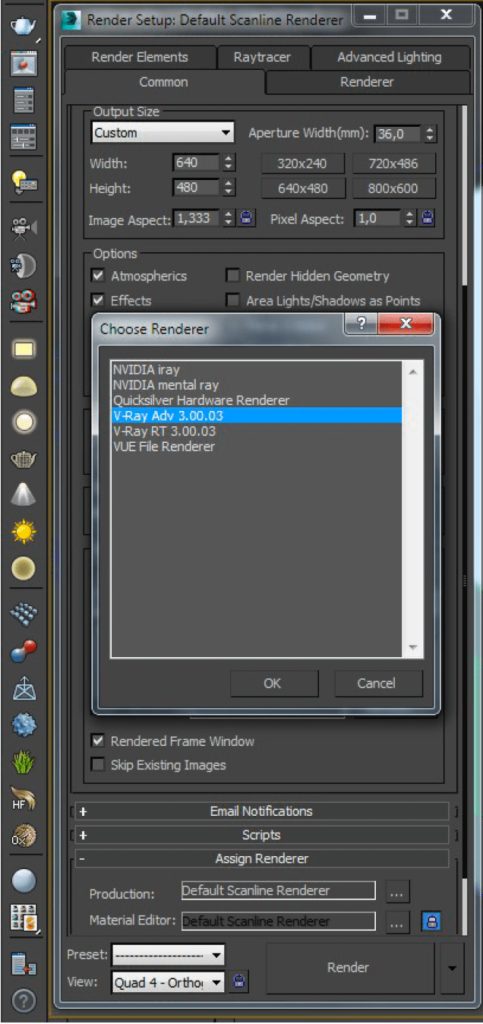Select the grey cone icon
This screenshot has width=483, height=1024.
[x=23, y=496]
